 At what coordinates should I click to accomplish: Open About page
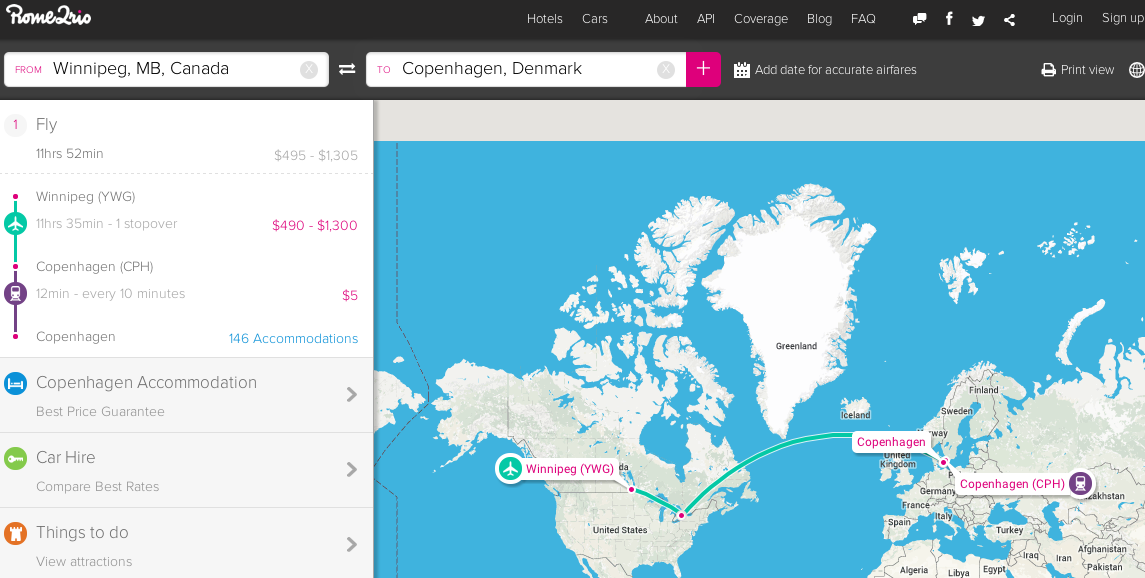pyautogui.click(x=661, y=19)
